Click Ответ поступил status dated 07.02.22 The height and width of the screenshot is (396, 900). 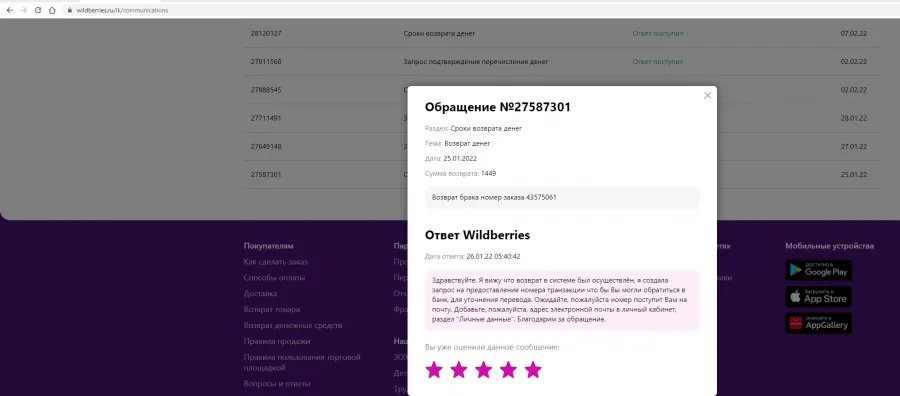[658, 33]
